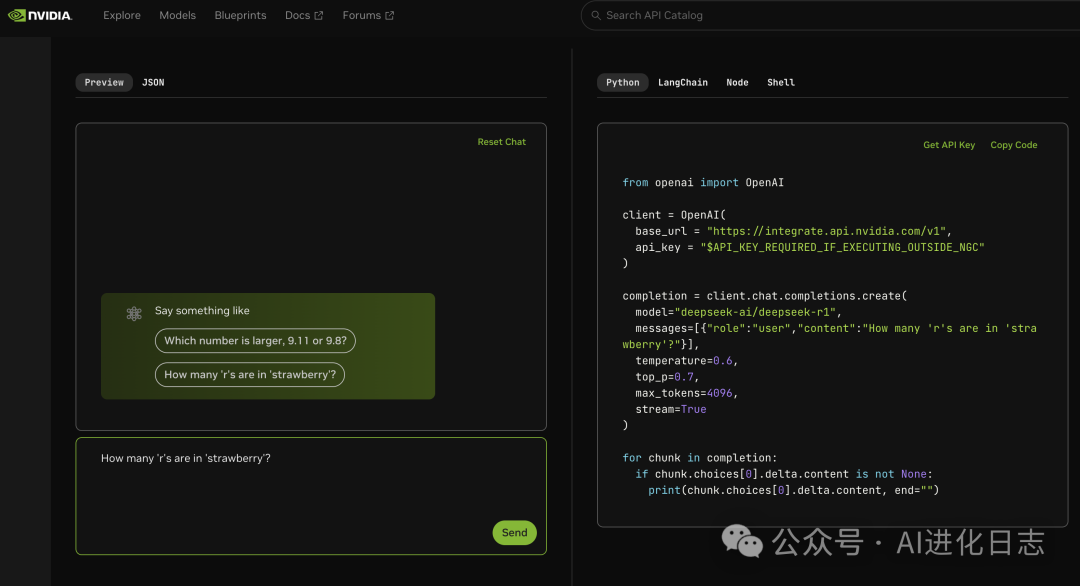This screenshot has height=586, width=1080.
Task: Select the Python code tab
Action: tap(623, 83)
